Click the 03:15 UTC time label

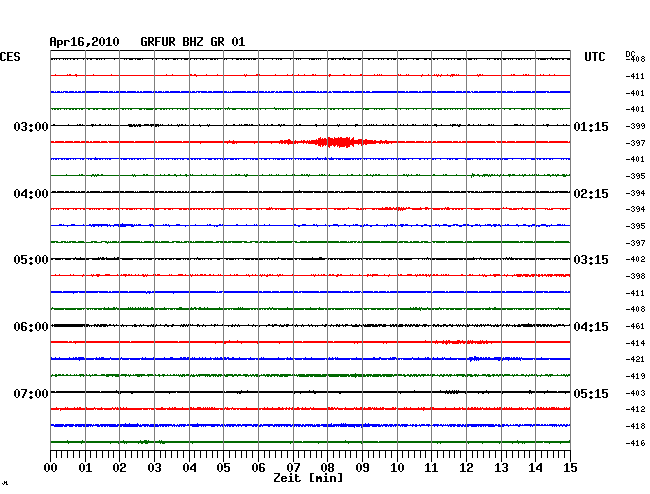(x=591, y=260)
